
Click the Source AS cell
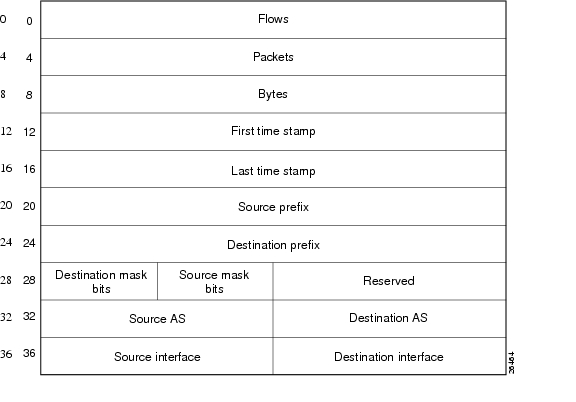(x=157, y=319)
